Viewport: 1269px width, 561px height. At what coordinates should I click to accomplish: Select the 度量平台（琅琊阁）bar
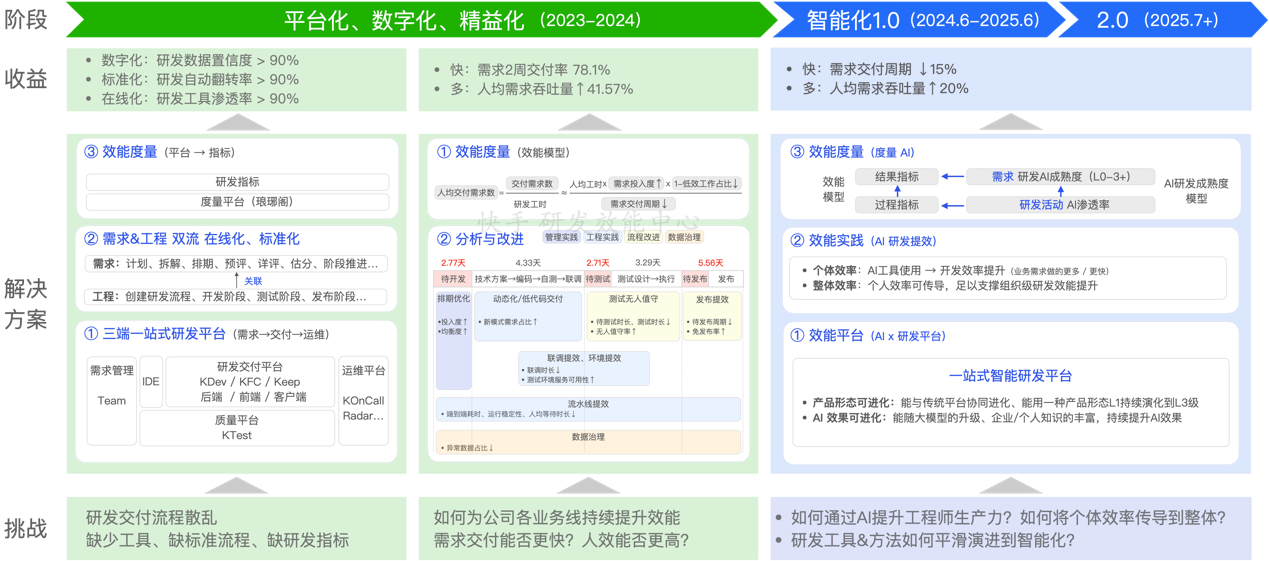(x=237, y=202)
